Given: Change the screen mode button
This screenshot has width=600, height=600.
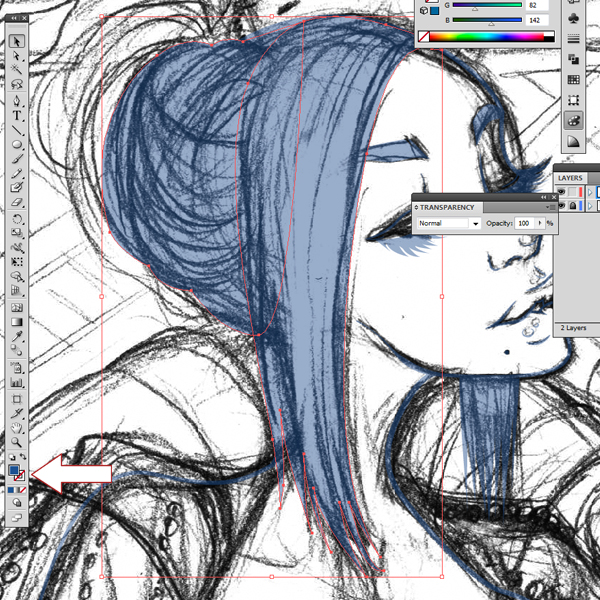Looking at the screenshot, I should [16, 518].
